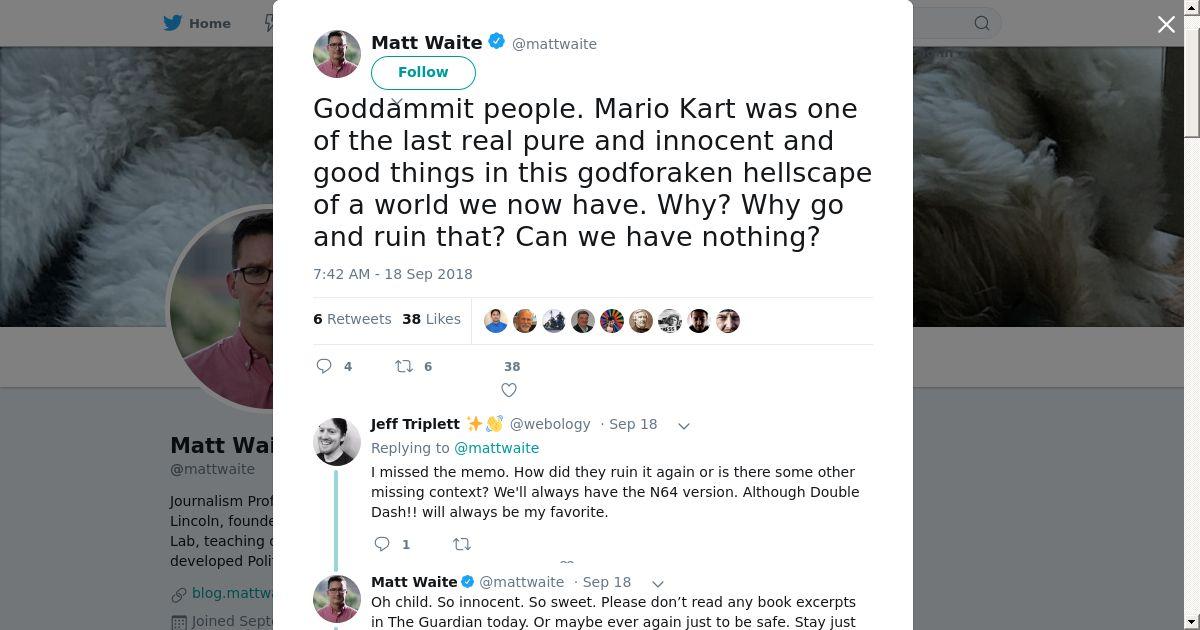Click the tweet timestamp 7:42 AM

pos(393,274)
